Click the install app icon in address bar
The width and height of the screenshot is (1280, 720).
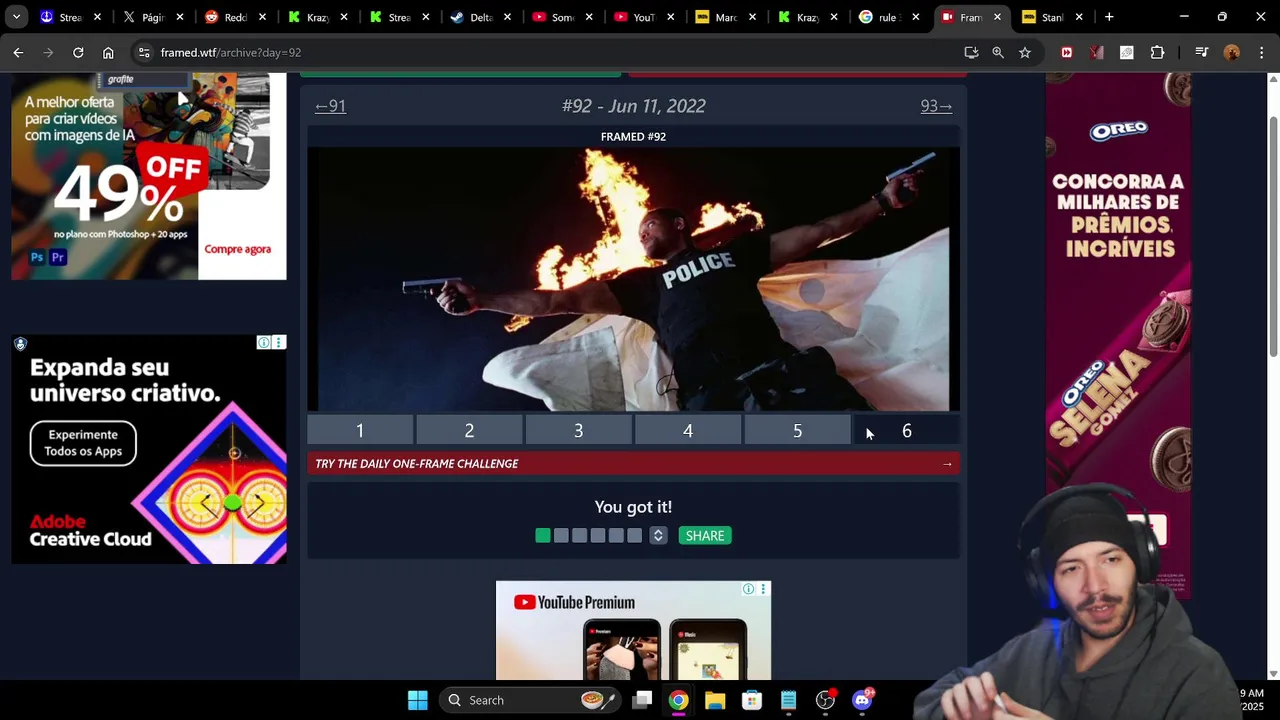click(971, 52)
